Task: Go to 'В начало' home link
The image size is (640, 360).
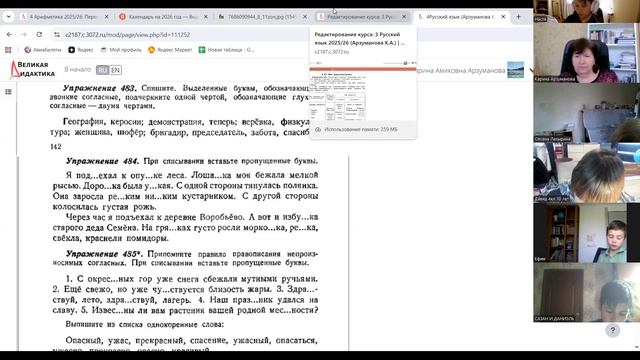Action: 78,70
